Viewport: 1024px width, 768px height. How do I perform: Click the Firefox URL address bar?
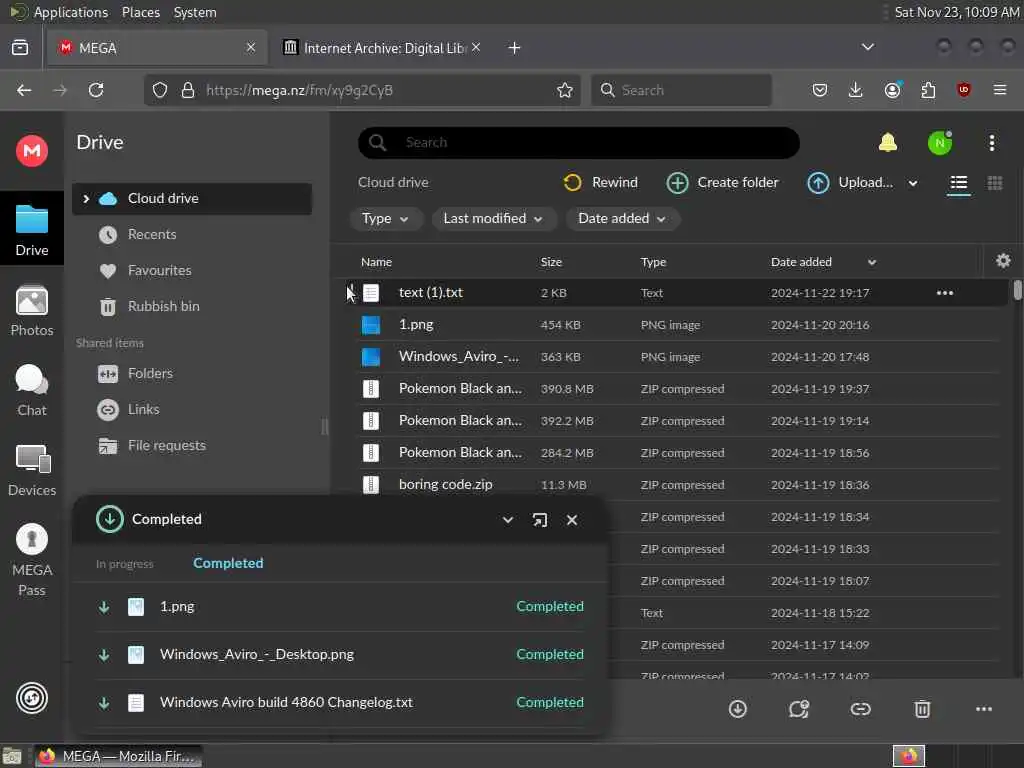362,90
